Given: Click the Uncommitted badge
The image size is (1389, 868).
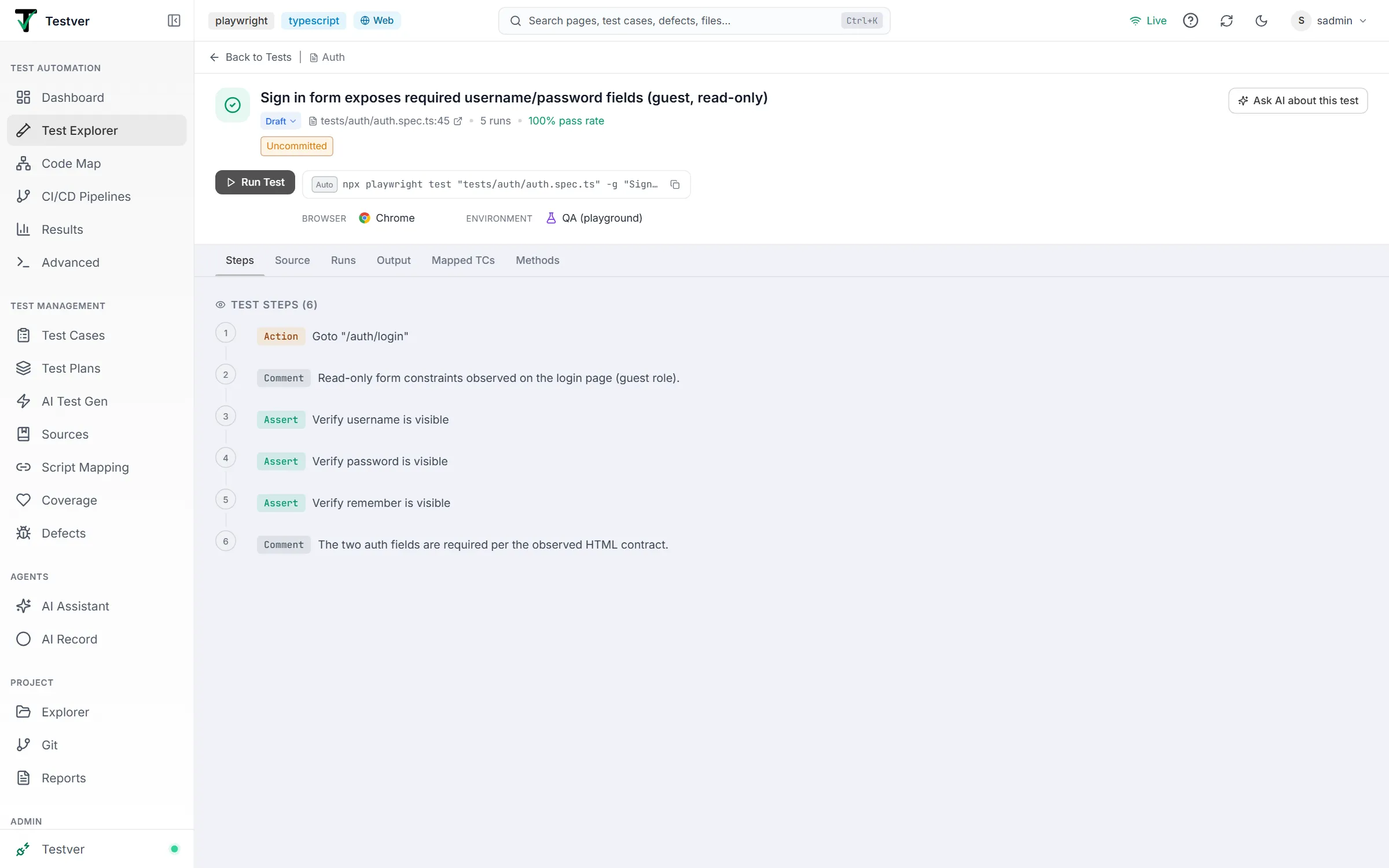Looking at the screenshot, I should coord(297,146).
